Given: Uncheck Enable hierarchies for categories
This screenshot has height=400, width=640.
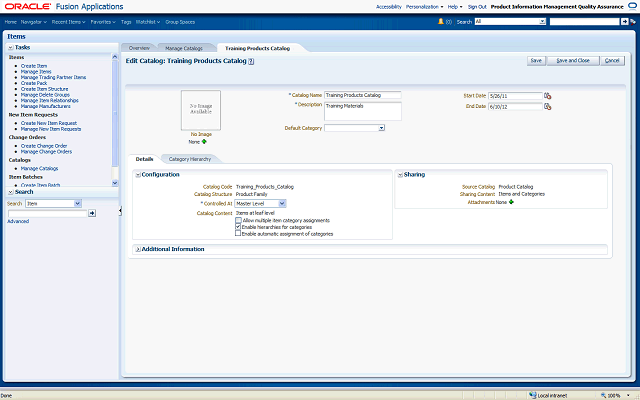Looking at the screenshot, I should pos(238,227).
